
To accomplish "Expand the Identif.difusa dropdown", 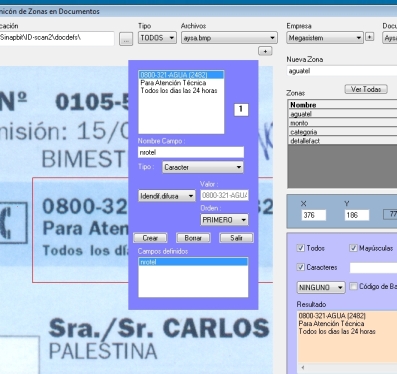I will pos(167,196).
